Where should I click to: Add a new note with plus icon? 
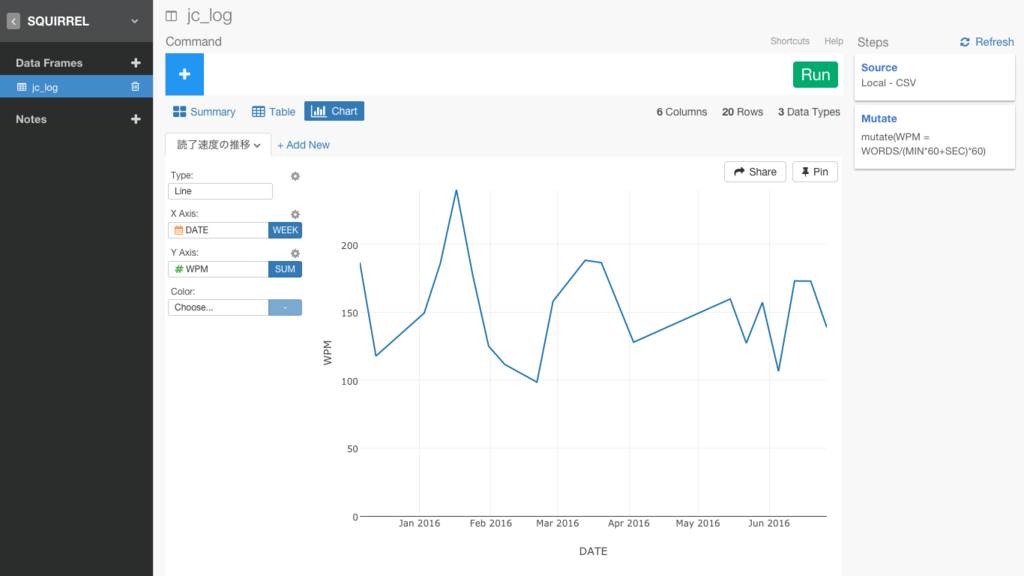[x=135, y=119]
